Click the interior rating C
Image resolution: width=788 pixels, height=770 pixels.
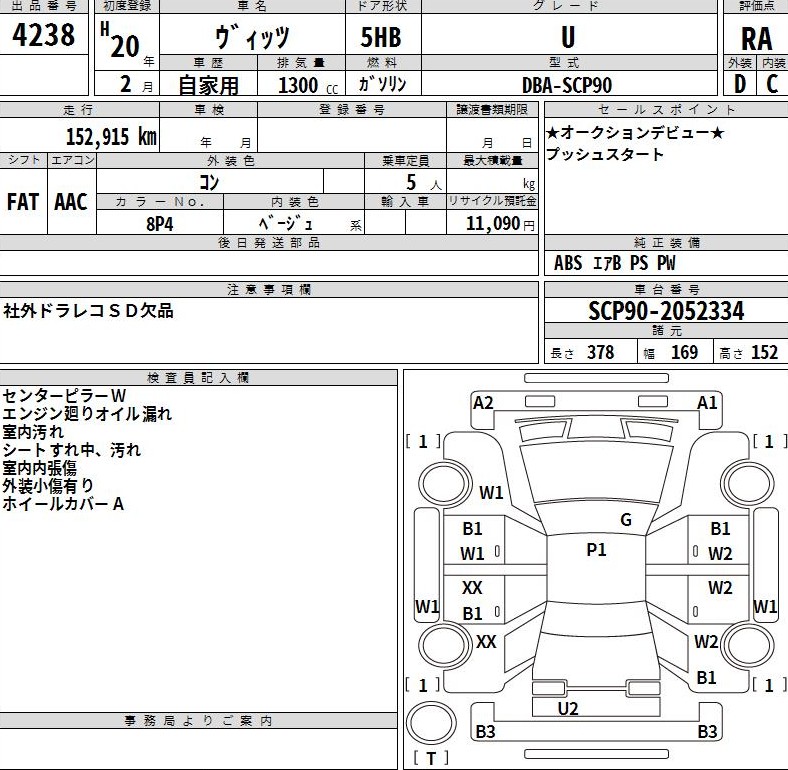point(772,84)
